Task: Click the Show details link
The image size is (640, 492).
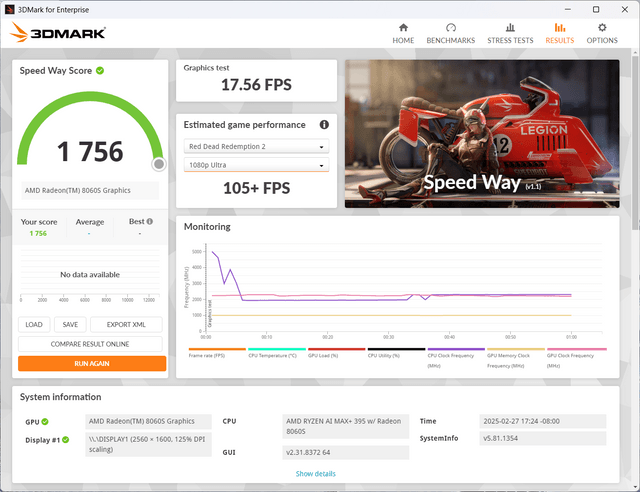Action: [316, 474]
